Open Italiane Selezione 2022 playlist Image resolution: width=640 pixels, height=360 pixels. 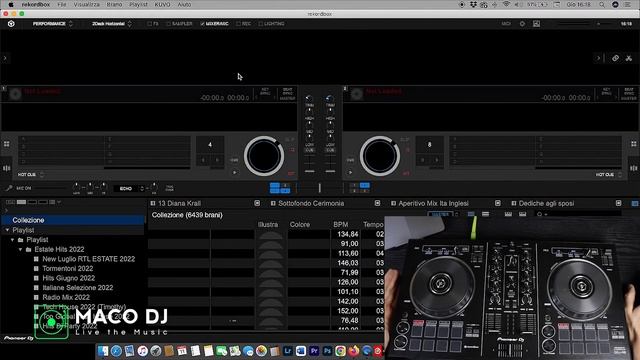point(78,288)
